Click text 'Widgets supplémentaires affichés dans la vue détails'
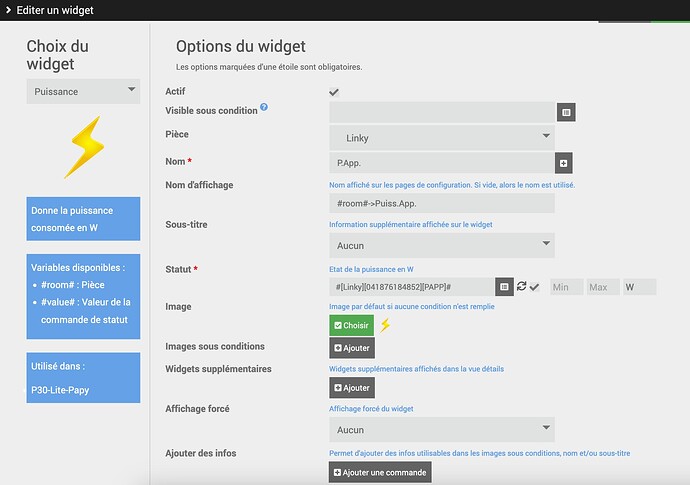Image resolution: width=690 pixels, height=485 pixels. tap(416, 369)
